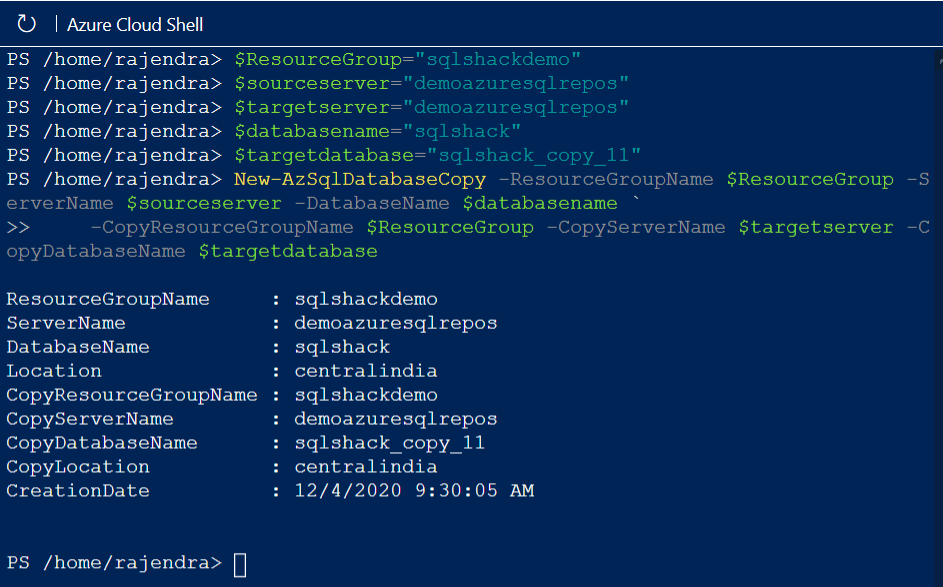Click the $databasename="sqlshack" assignment line
The height and width of the screenshot is (587, 943).
point(377,131)
